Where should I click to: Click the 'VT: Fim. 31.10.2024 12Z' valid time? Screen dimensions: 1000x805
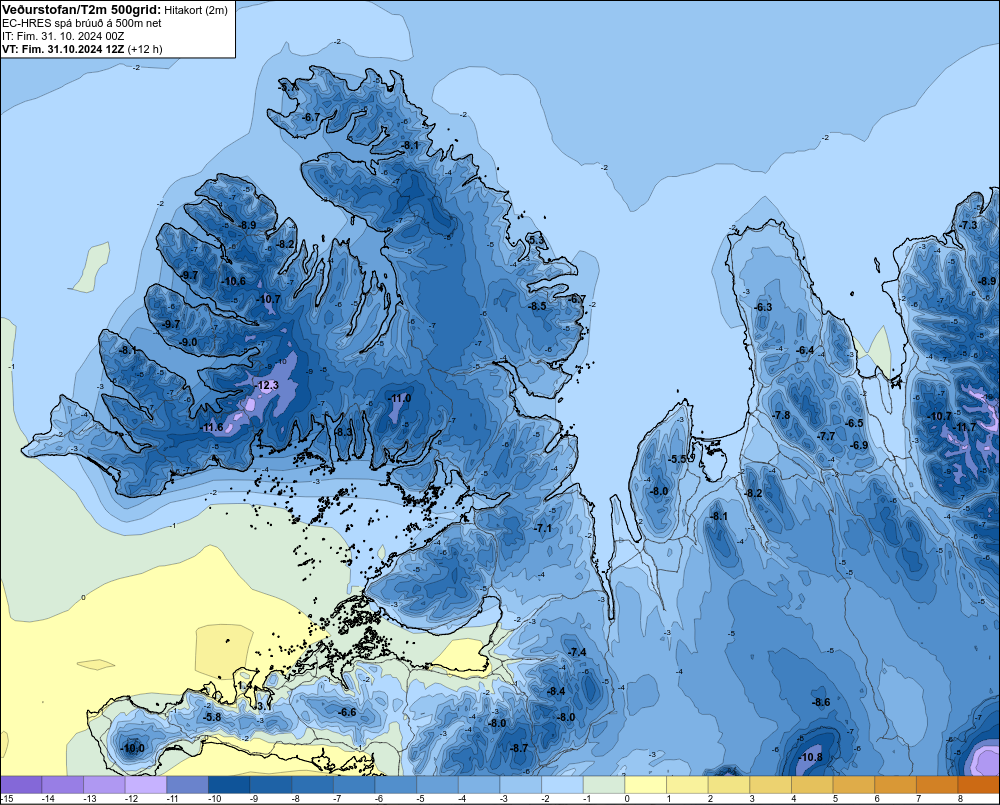[x=64, y=49]
